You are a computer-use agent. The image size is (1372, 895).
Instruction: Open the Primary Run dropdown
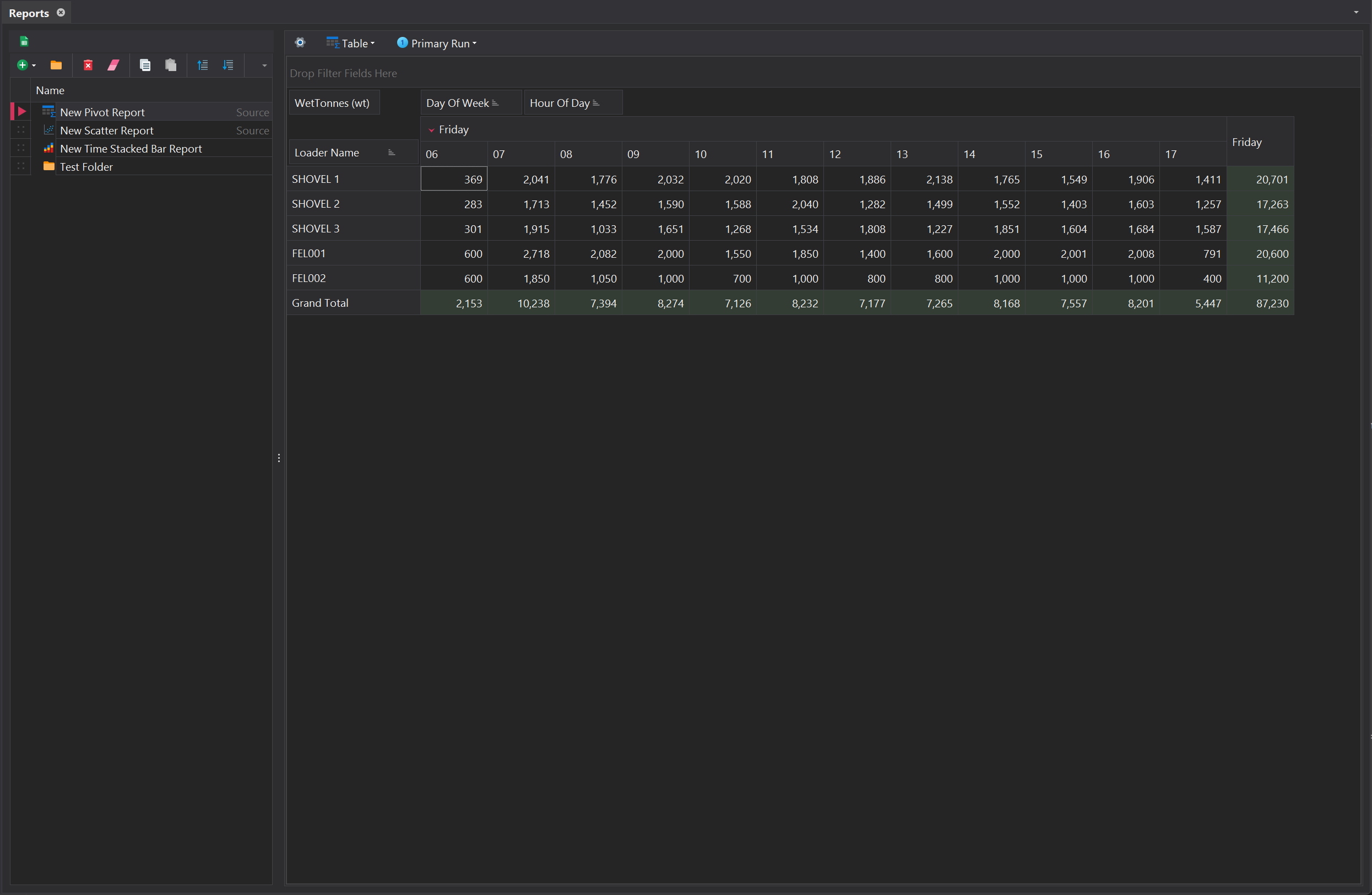tap(437, 43)
